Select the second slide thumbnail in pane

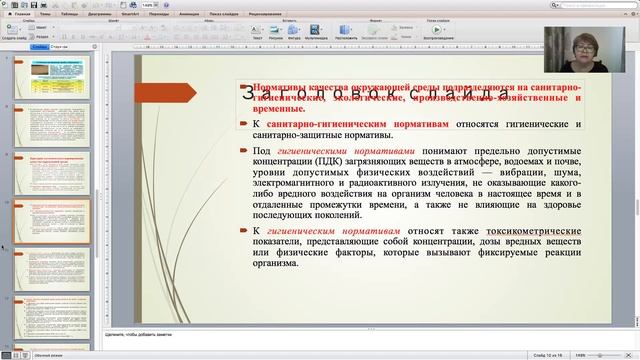[52, 125]
